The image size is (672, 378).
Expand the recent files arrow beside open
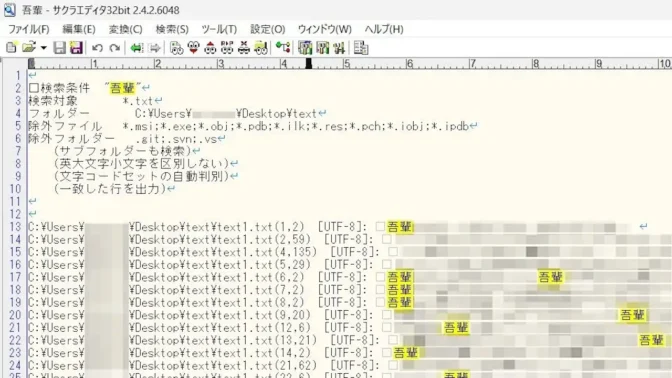(43, 48)
